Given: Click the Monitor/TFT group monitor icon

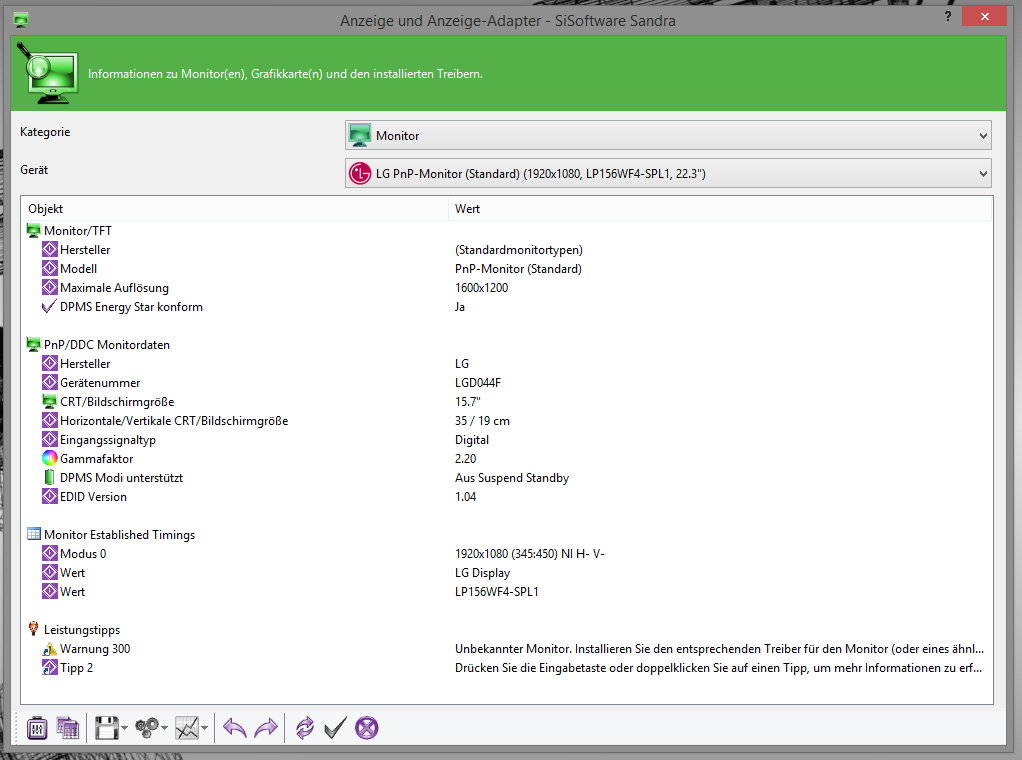Looking at the screenshot, I should [33, 230].
